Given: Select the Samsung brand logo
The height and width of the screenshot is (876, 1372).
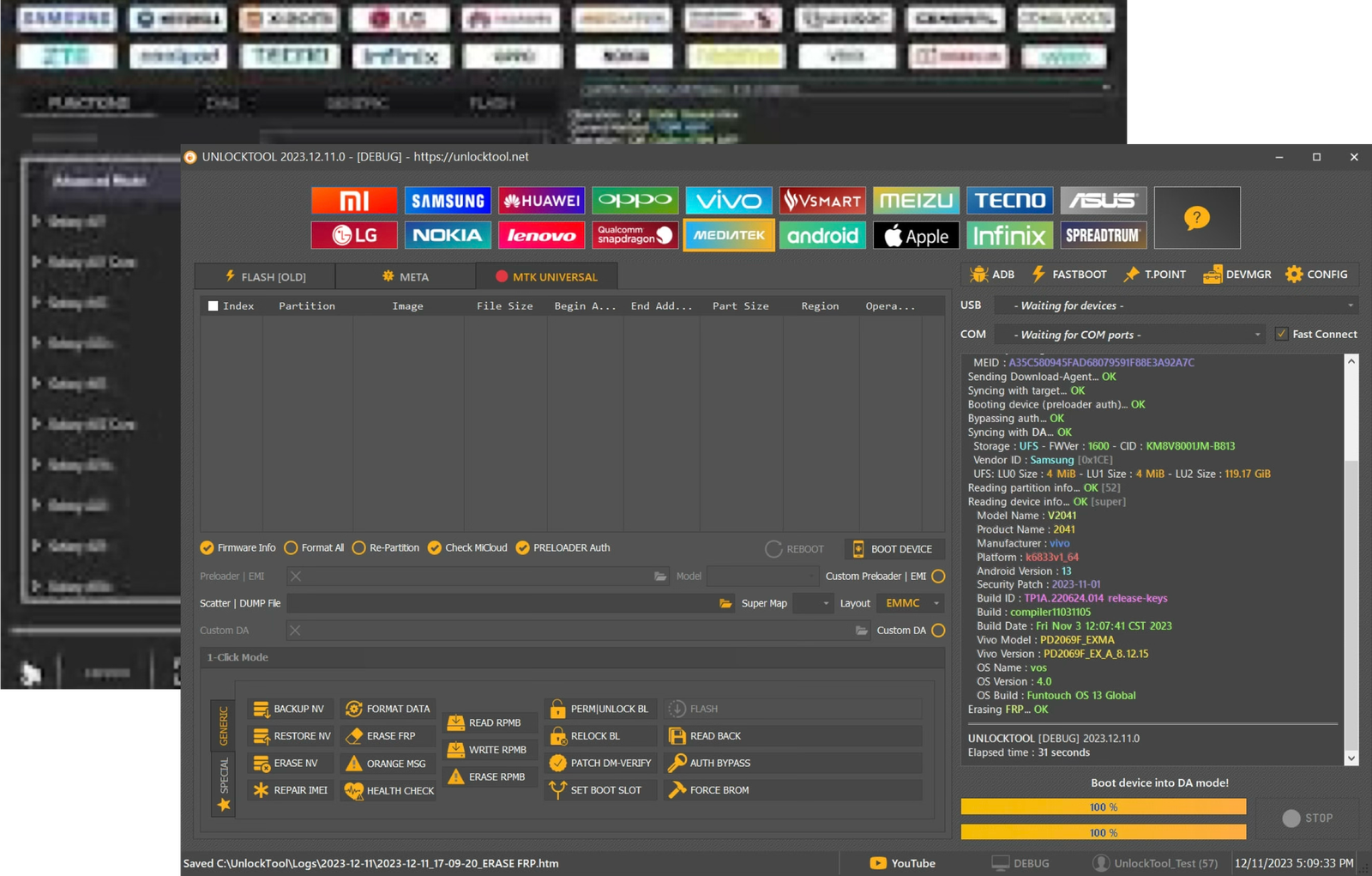Looking at the screenshot, I should pyautogui.click(x=448, y=201).
